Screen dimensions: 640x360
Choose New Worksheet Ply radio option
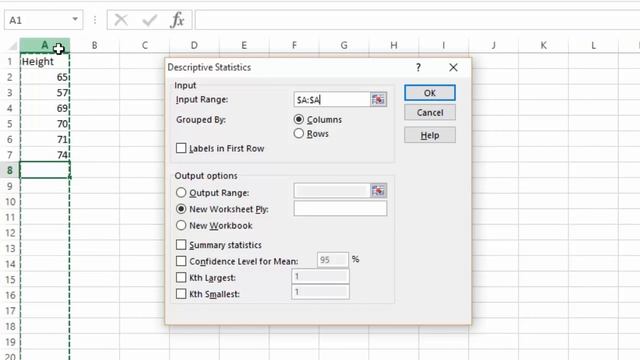181,209
